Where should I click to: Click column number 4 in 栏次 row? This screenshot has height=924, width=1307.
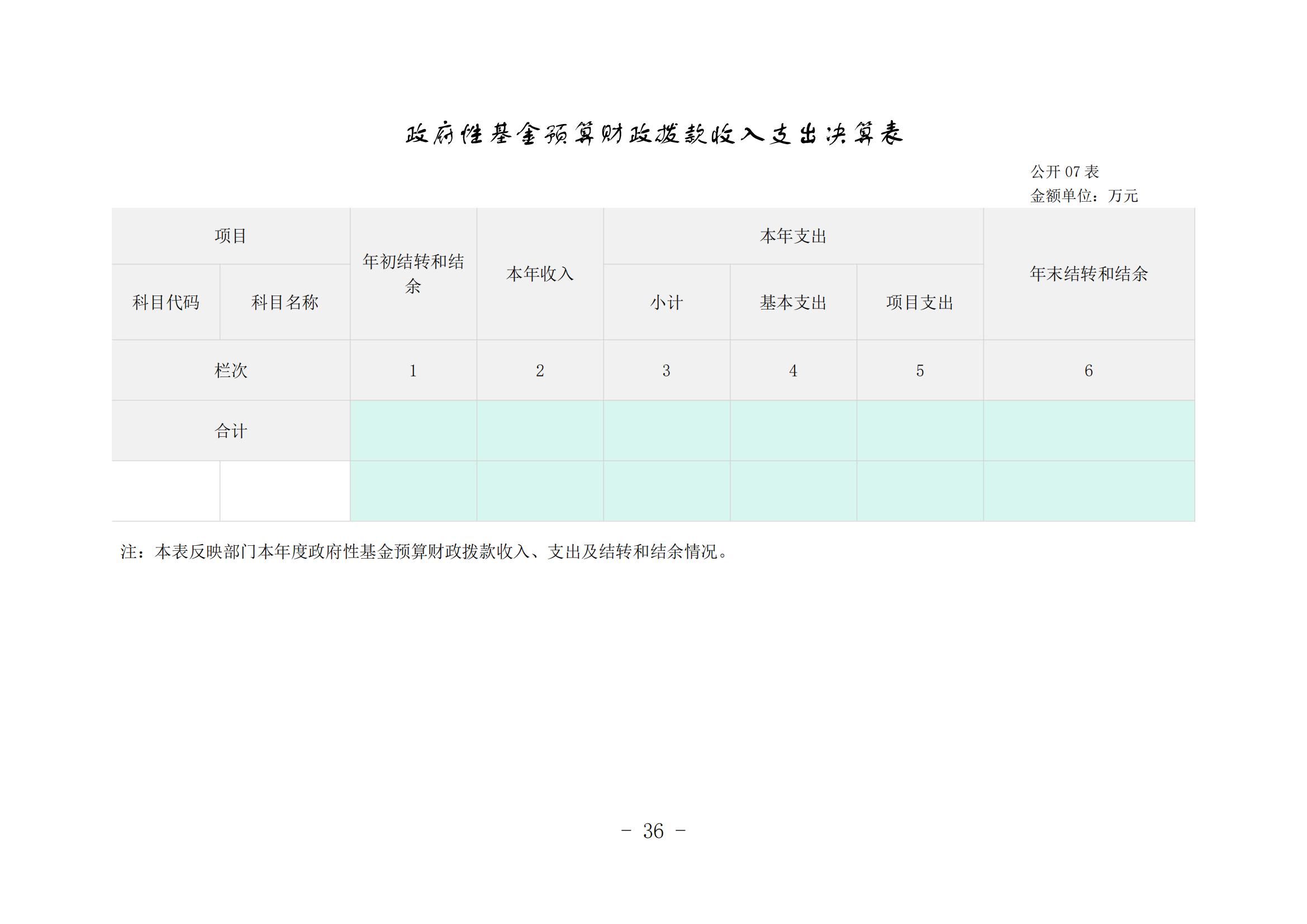point(793,370)
